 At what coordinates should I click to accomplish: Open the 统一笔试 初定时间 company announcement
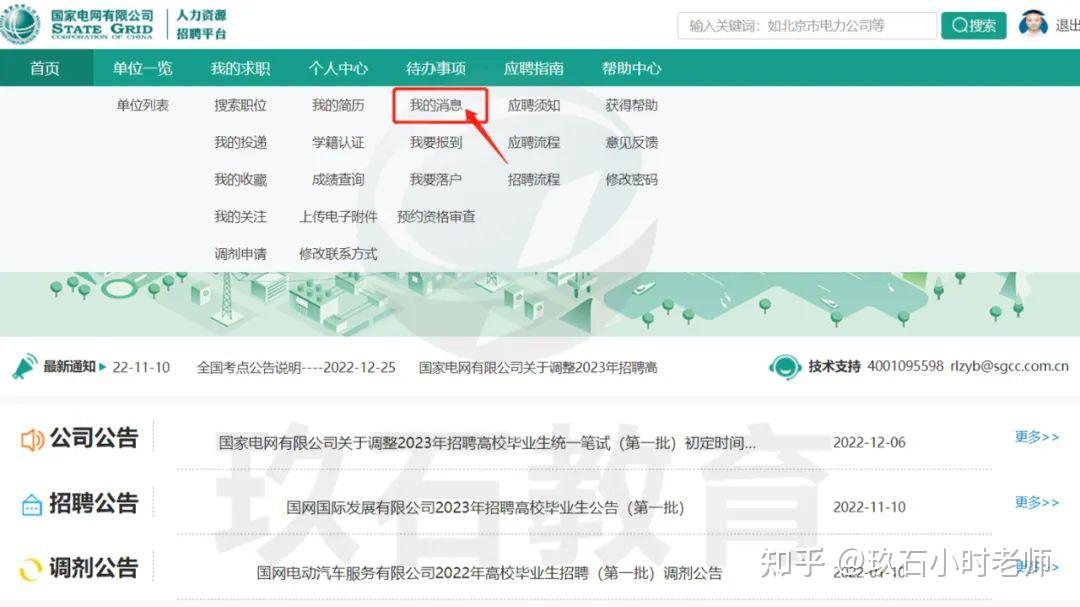[x=487, y=443]
